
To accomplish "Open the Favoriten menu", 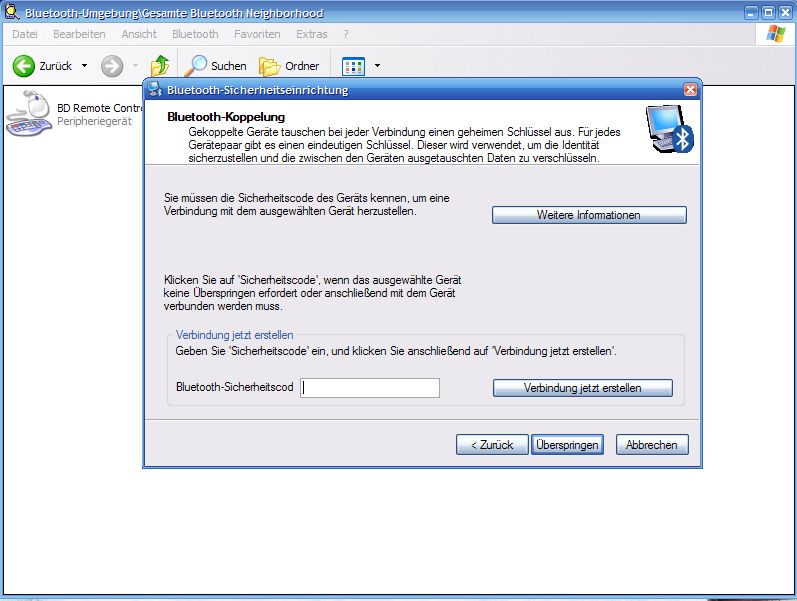I will pos(257,34).
